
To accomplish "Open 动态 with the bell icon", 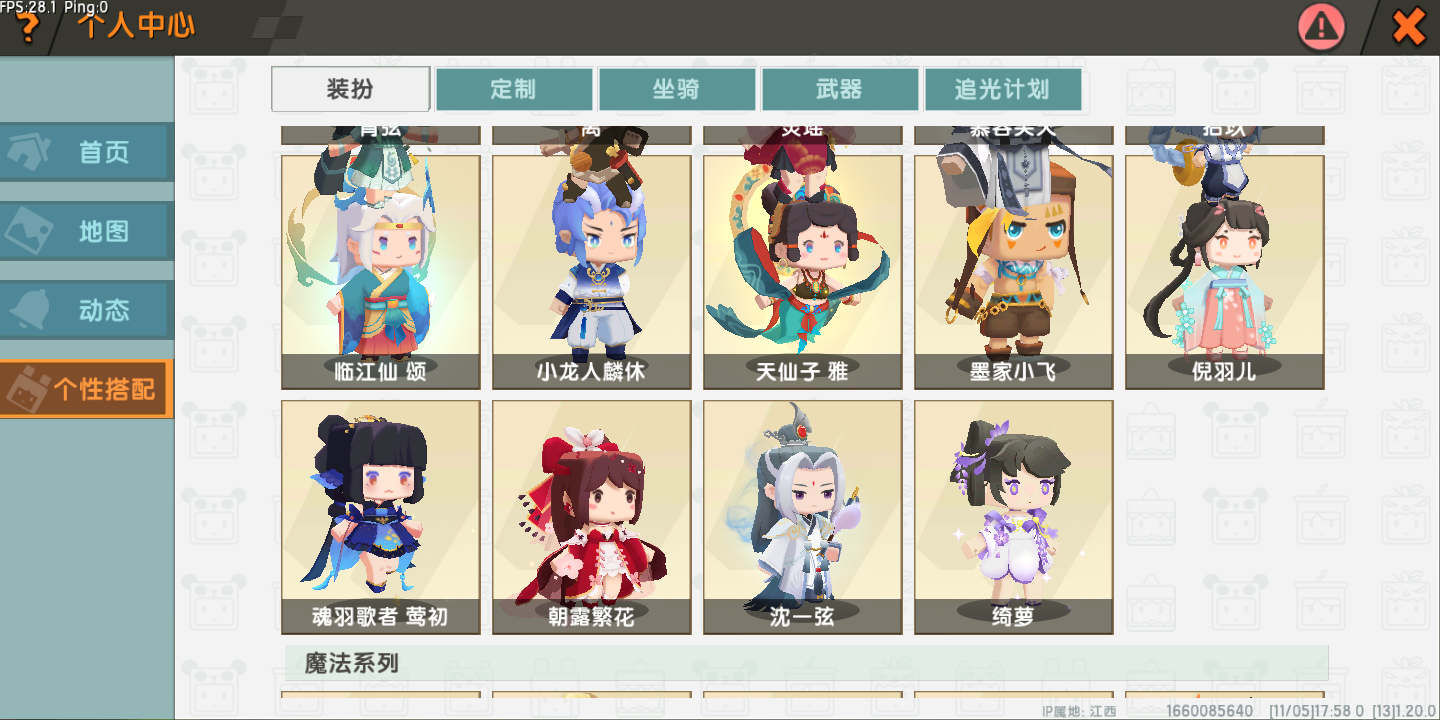I will (87, 310).
